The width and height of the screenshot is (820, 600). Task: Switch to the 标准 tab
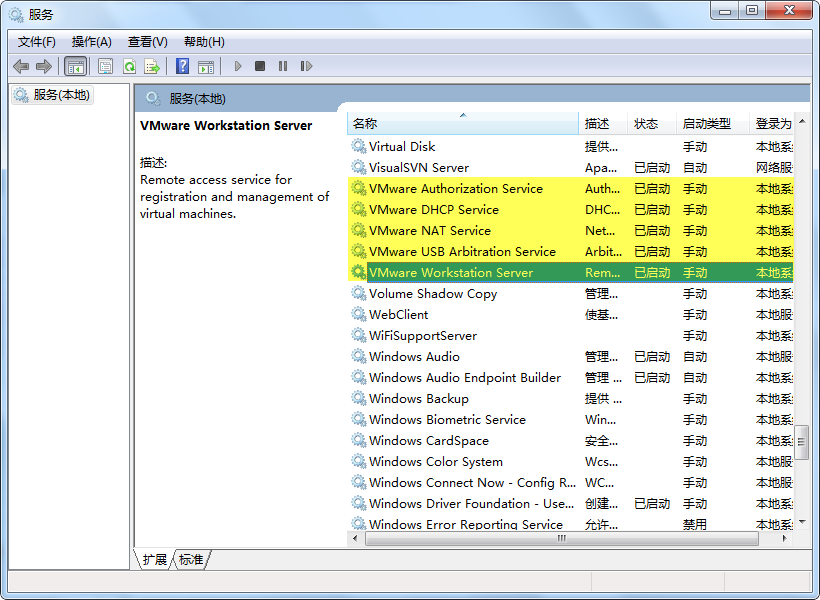tap(191, 560)
